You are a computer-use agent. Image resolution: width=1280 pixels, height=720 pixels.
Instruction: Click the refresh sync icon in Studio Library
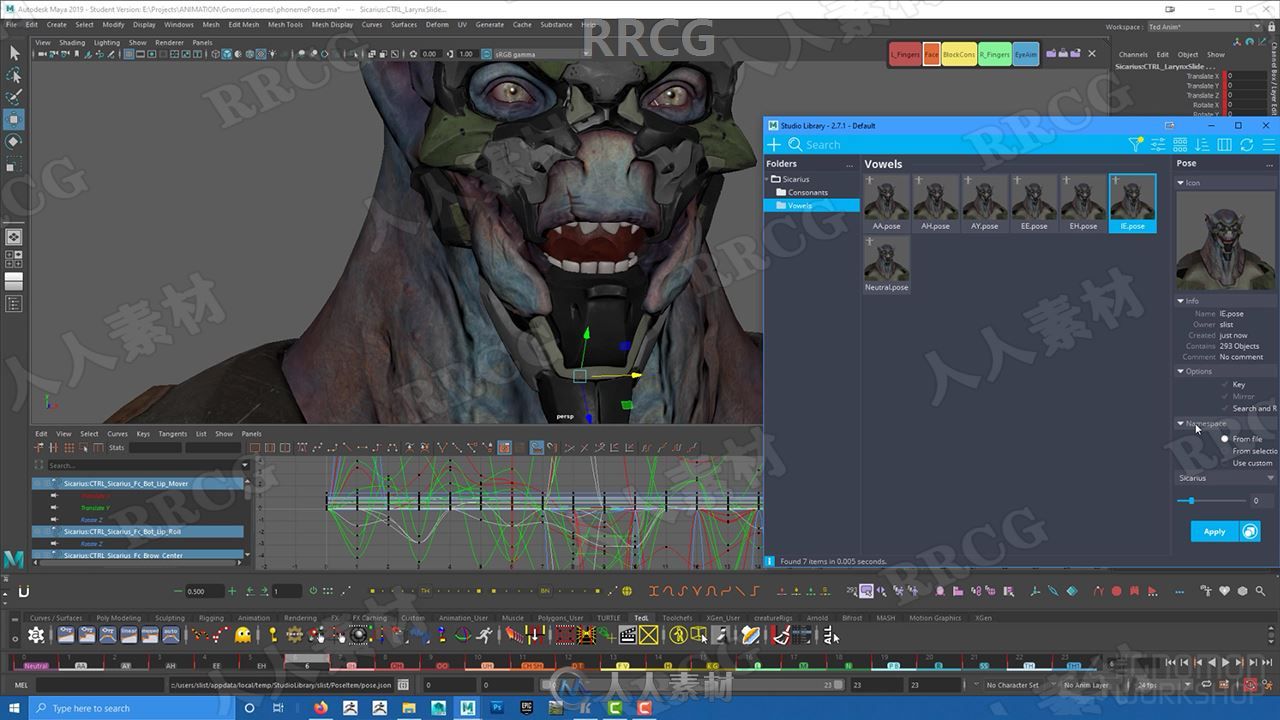click(x=1246, y=145)
